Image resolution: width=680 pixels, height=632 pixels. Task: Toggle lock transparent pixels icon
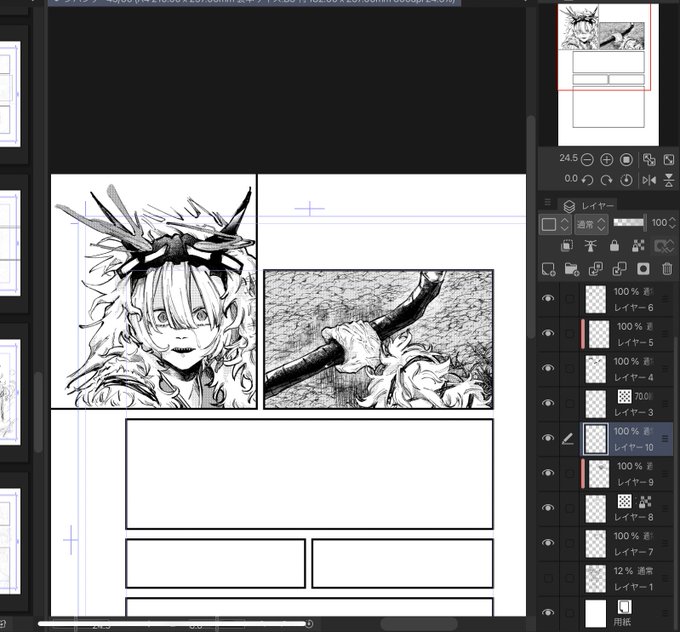638,246
